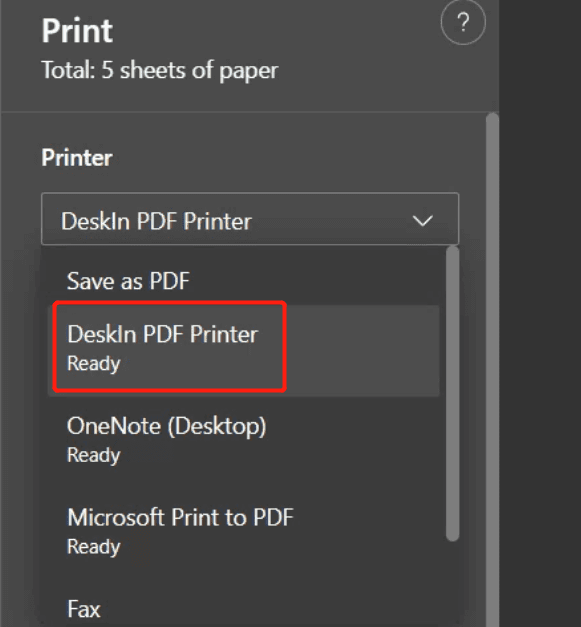Image resolution: width=581 pixels, height=627 pixels.
Task: Click list scrollbar track below the thumb
Action: pos(453,584)
